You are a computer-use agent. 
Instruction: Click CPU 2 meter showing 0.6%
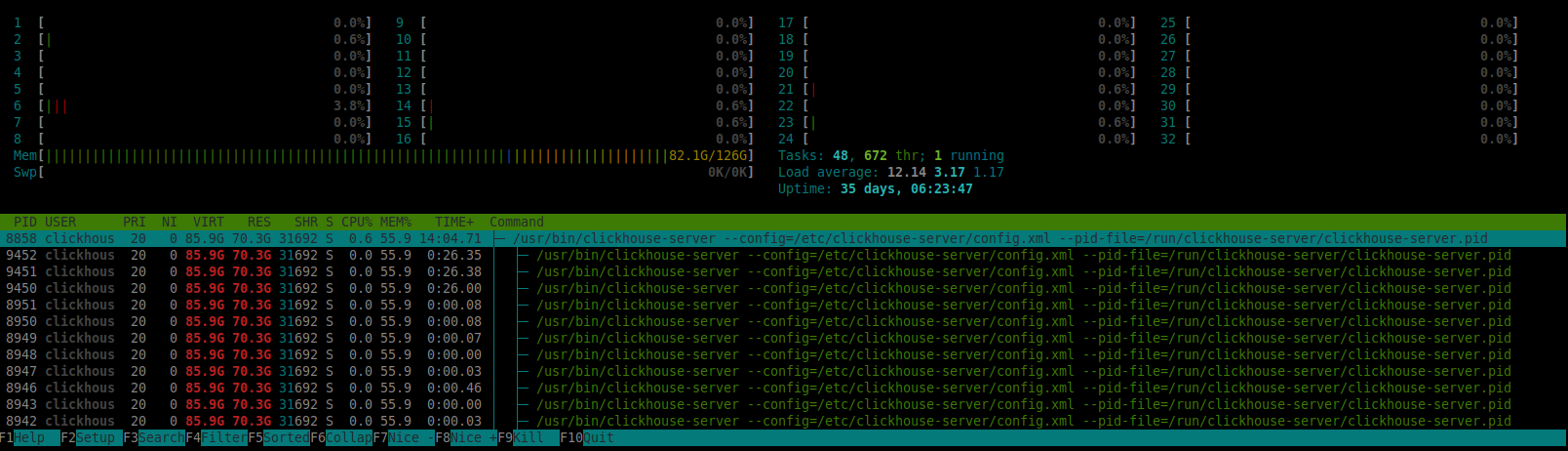193,39
